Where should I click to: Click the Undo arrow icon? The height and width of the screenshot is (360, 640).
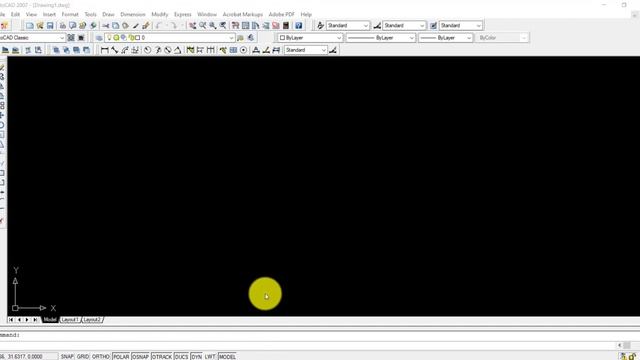(159, 26)
